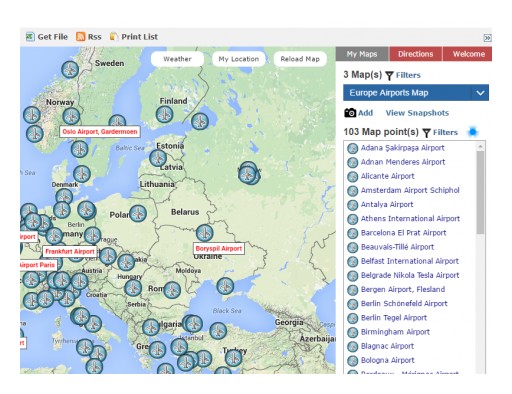
Task: Click the camera icon beside Add
Action: point(350,113)
